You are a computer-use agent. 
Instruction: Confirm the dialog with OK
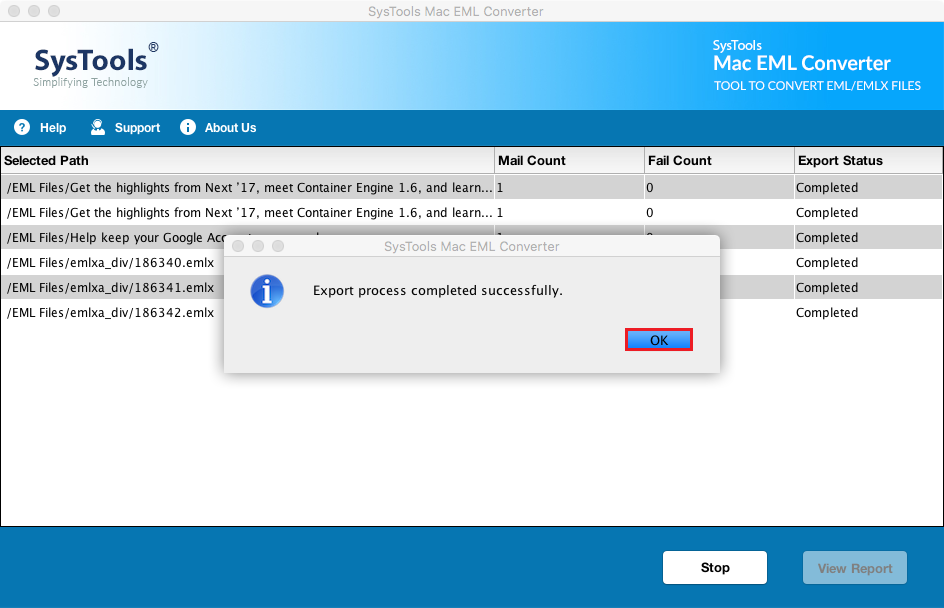(x=659, y=340)
